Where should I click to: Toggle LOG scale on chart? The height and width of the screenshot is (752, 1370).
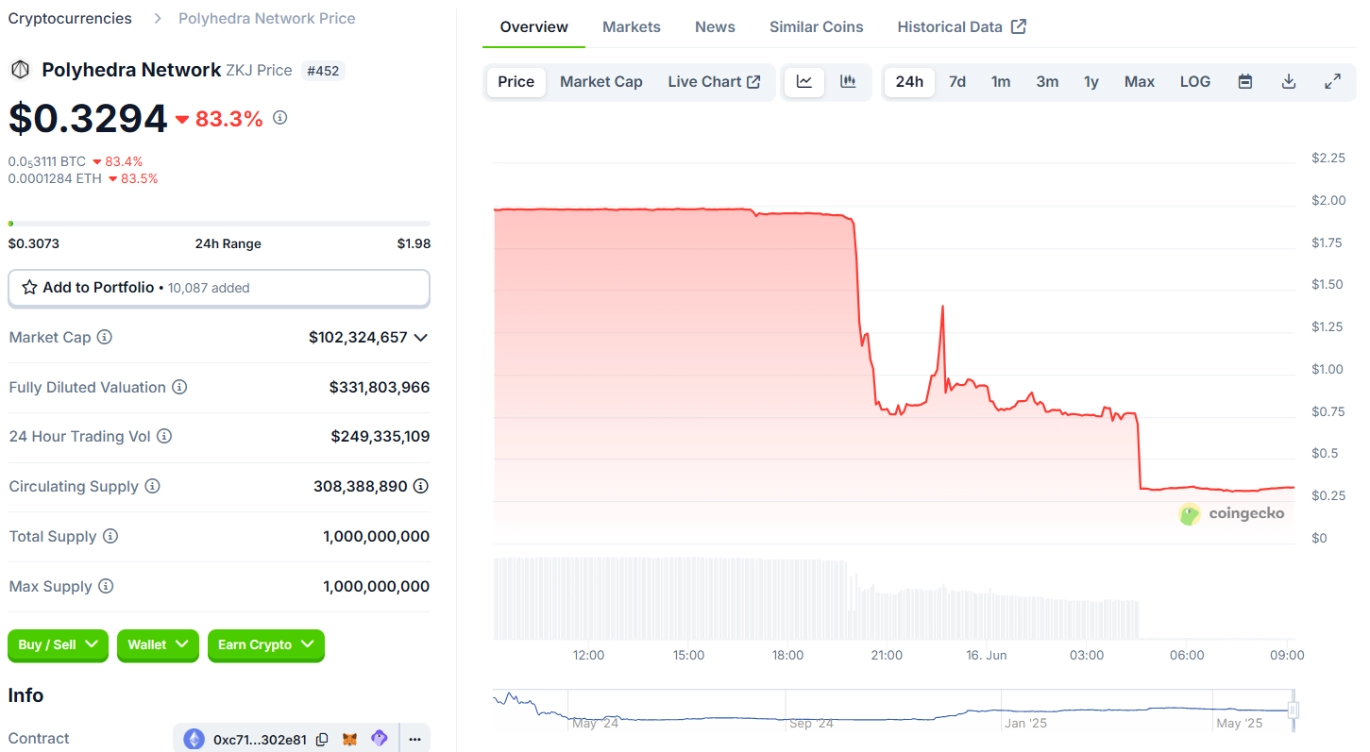(1195, 82)
